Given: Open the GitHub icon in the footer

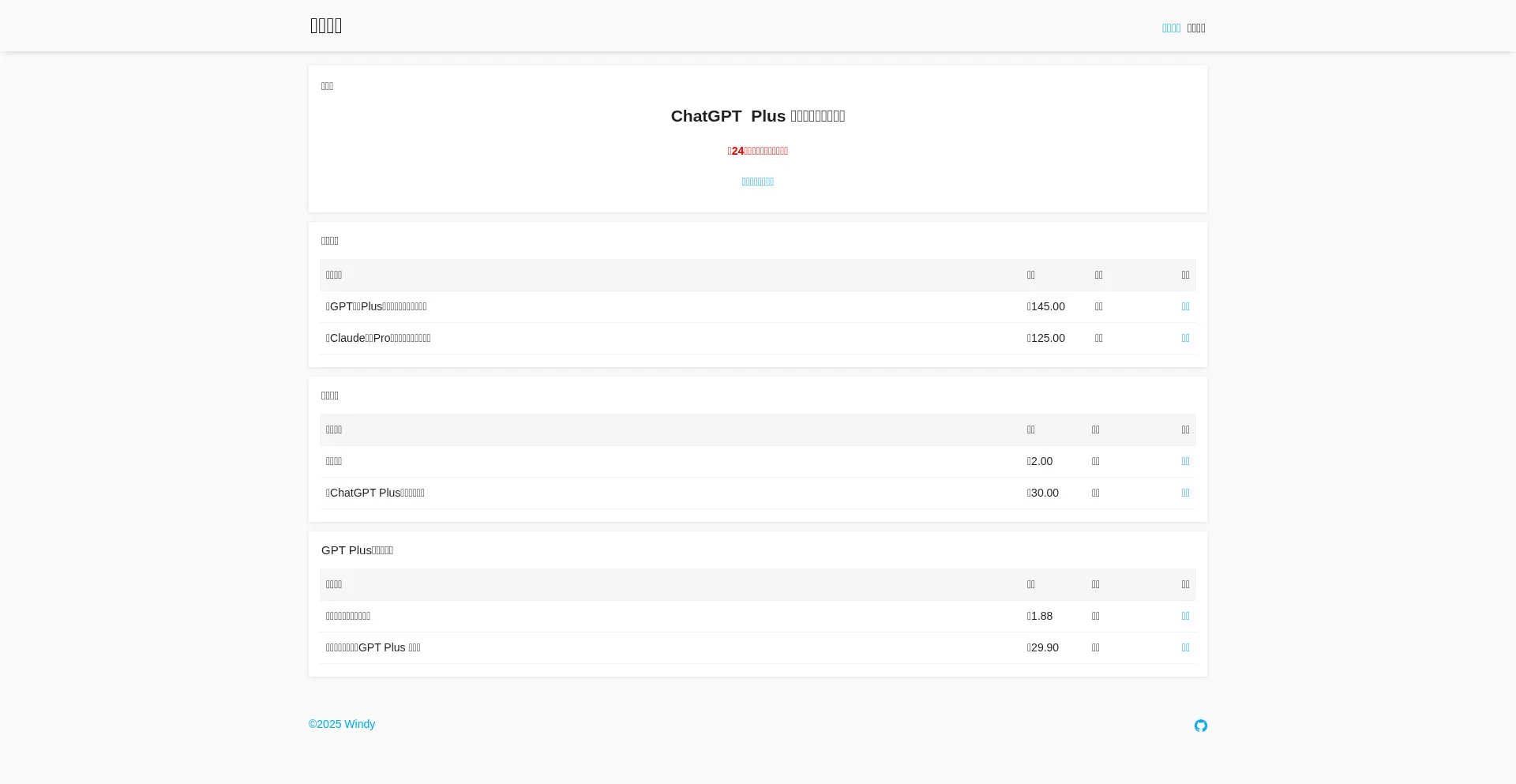Looking at the screenshot, I should [1200, 726].
